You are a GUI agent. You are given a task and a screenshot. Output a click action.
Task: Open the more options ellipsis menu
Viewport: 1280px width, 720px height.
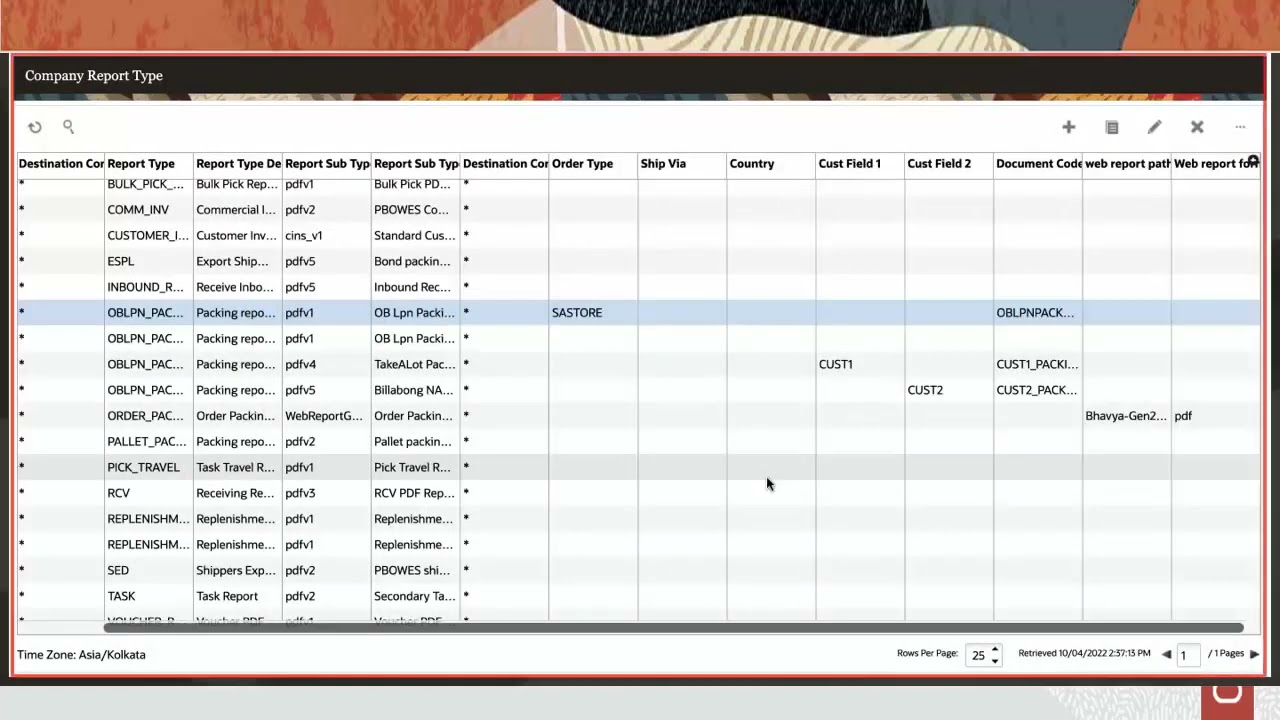pos(1240,127)
